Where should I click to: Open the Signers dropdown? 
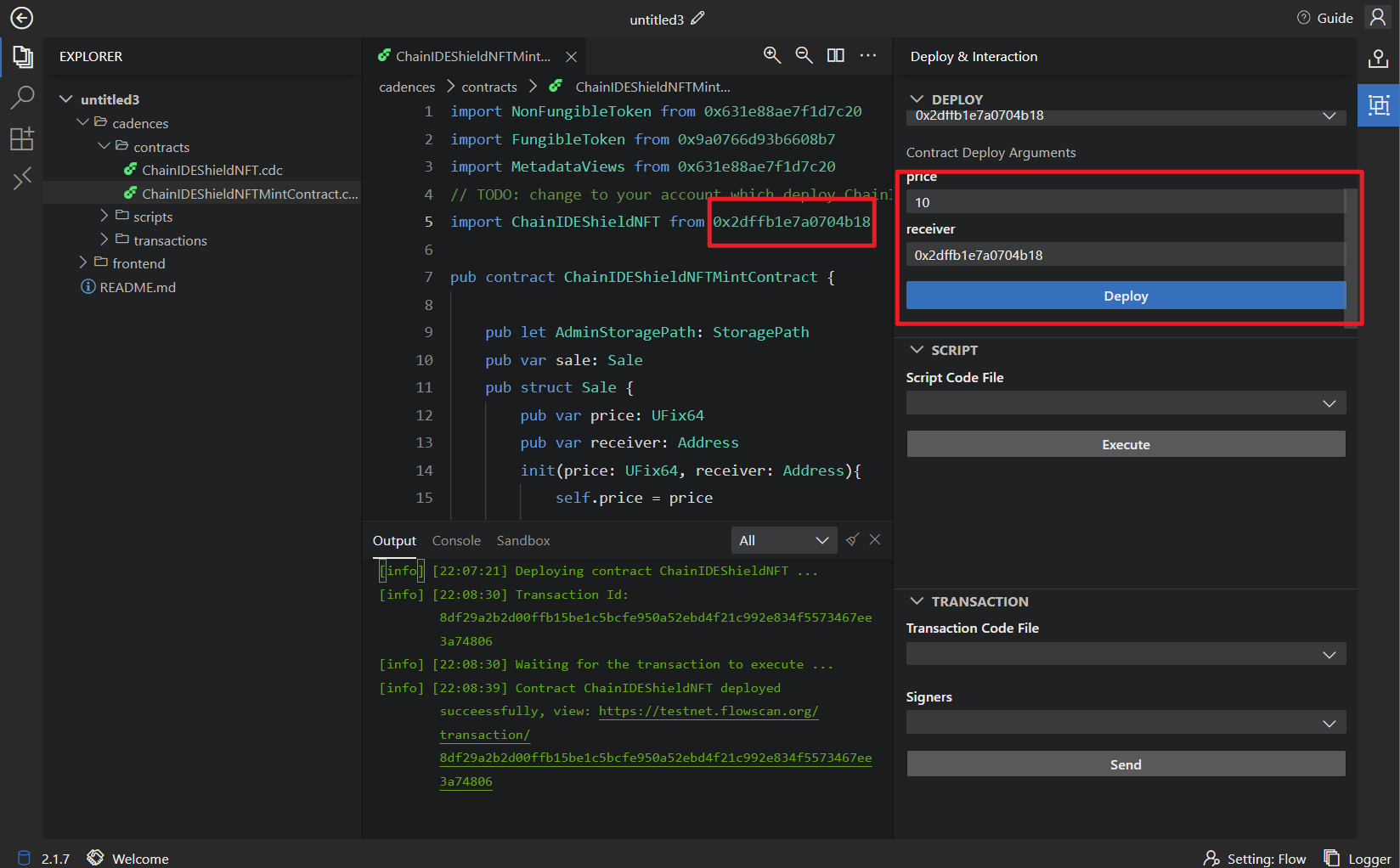coord(1126,723)
